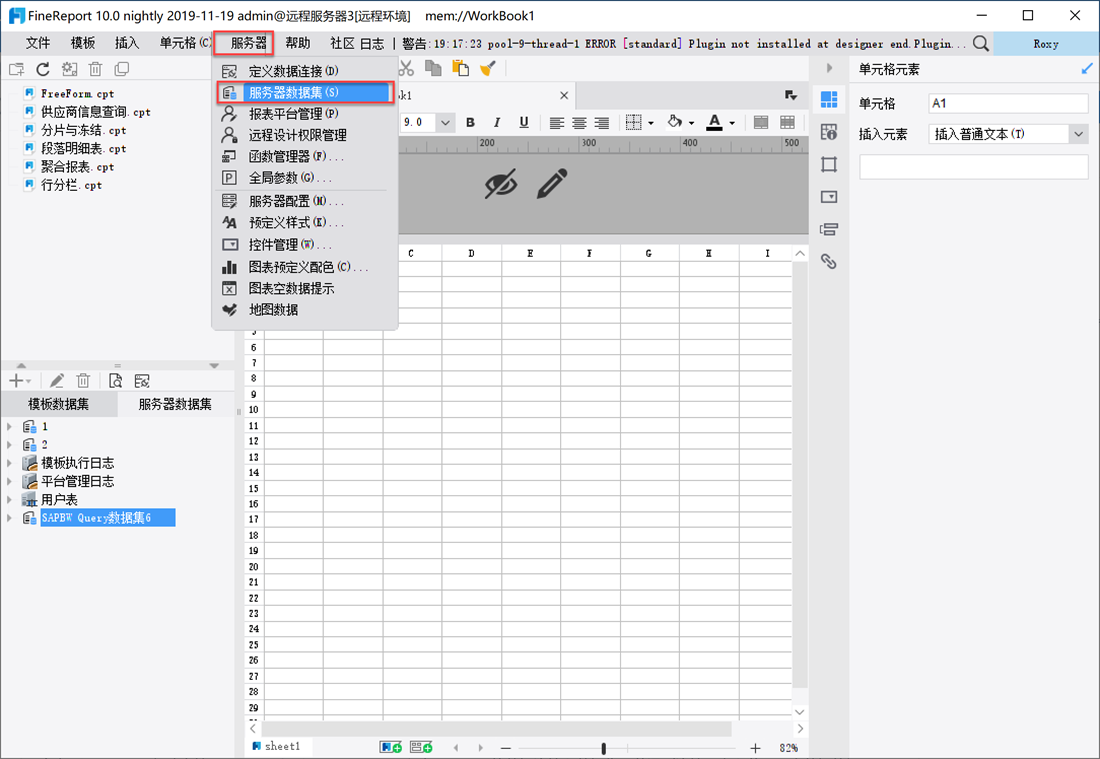1100x759 pixels.
Task: Click the crossed-eye hide icon
Action: pos(501,184)
